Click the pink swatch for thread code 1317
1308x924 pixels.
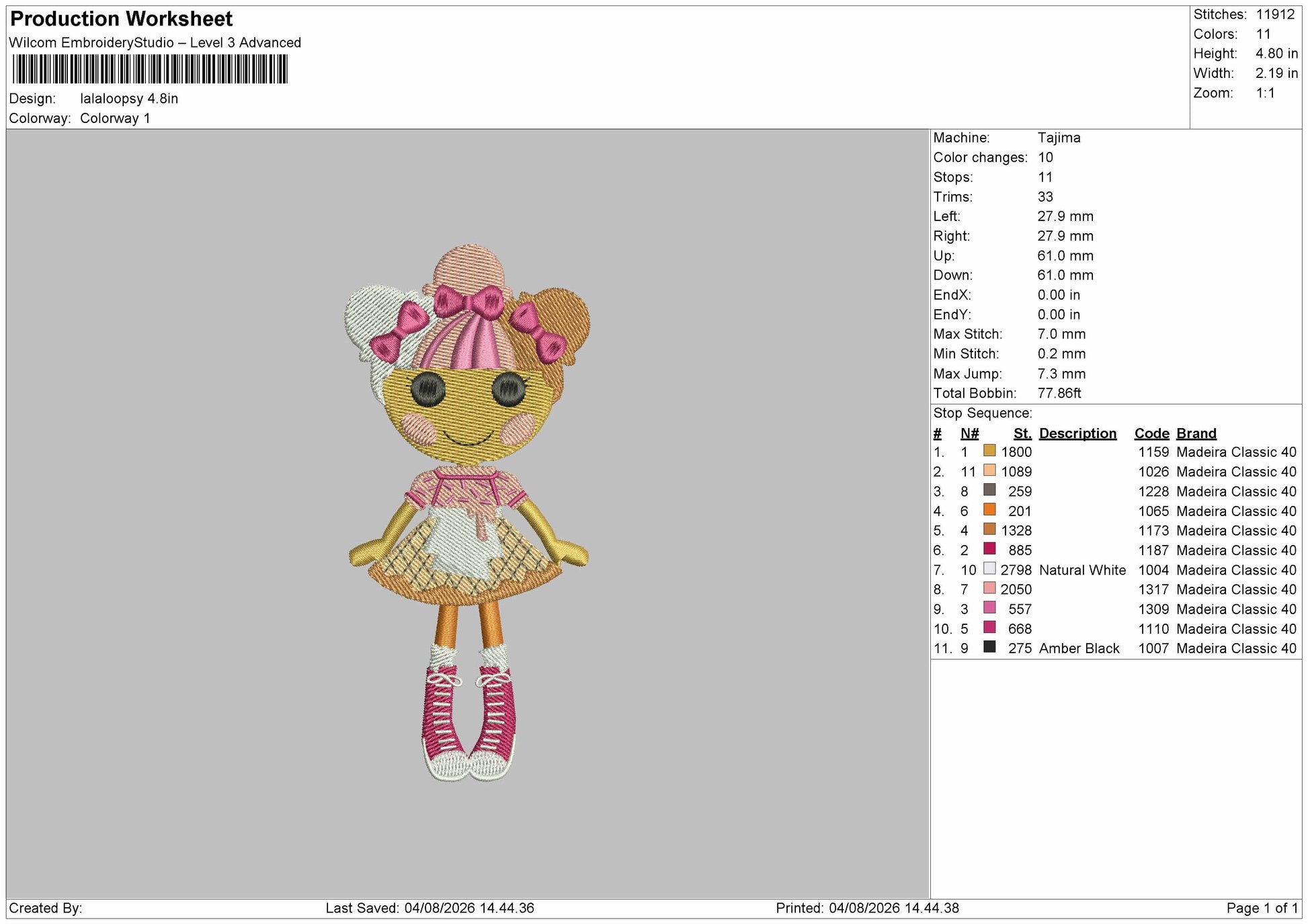pyautogui.click(x=989, y=587)
